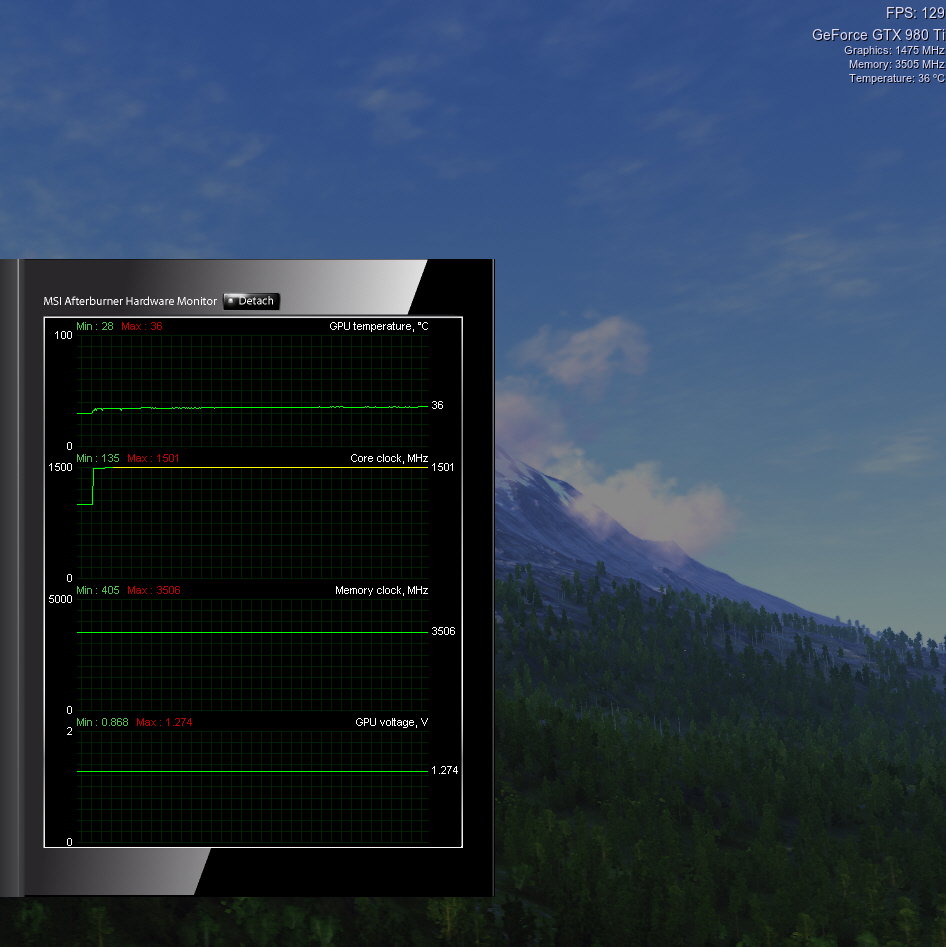The image size is (946, 947).
Task: Click the Detach button in Afterburner monitor
Action: coord(251,301)
